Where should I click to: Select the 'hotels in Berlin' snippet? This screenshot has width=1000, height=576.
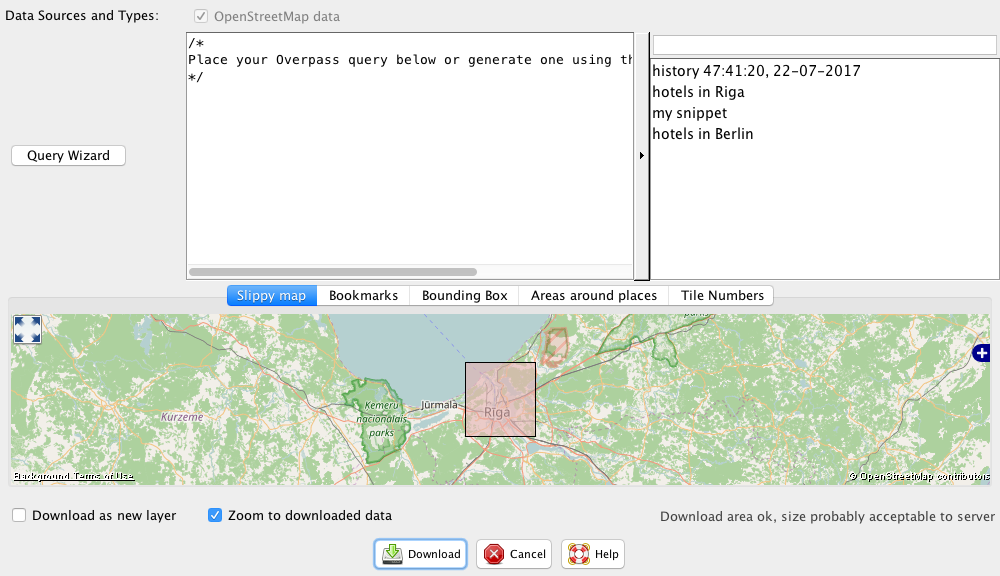[703, 134]
